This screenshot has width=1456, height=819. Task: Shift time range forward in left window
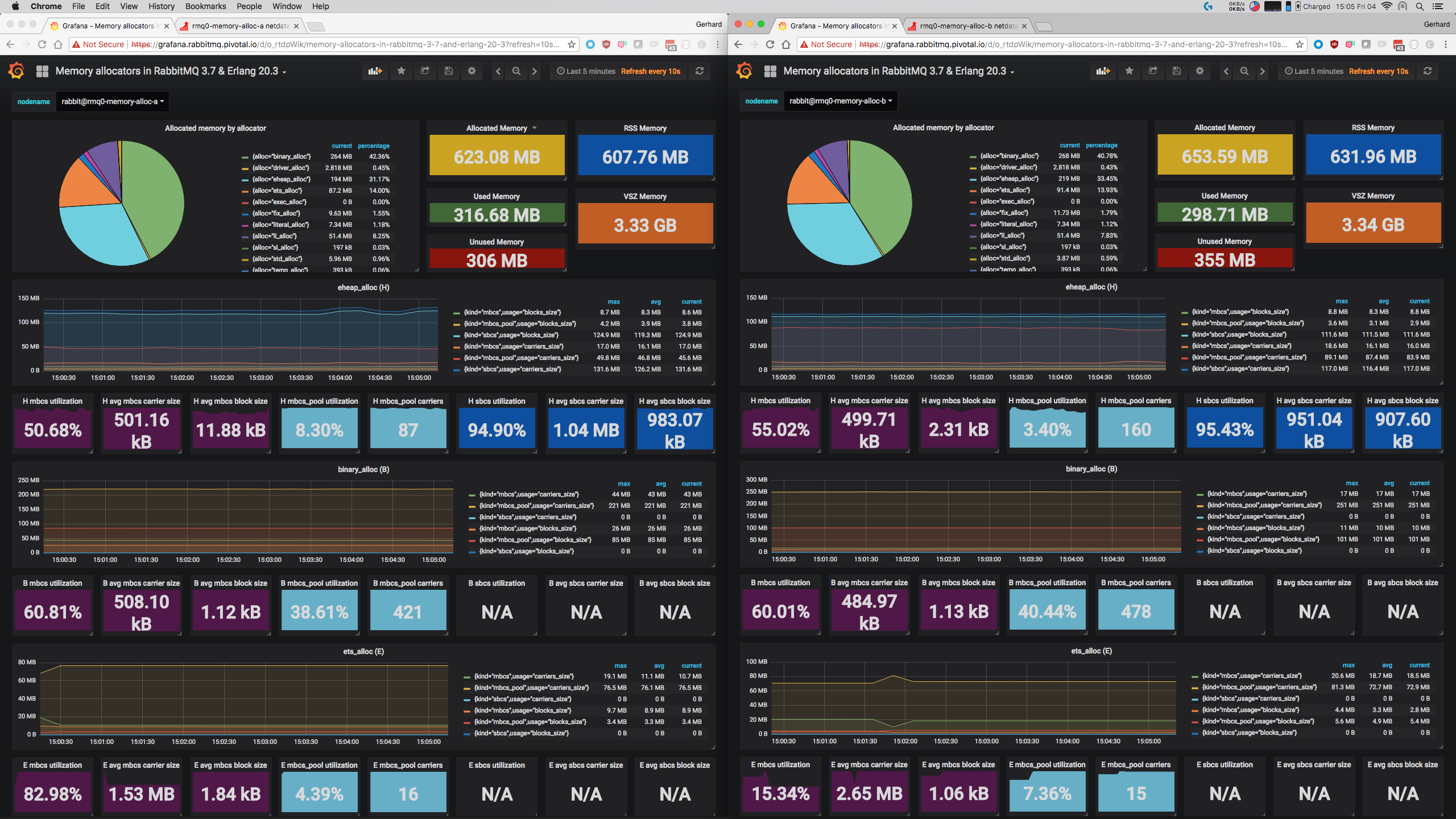tap(534, 71)
